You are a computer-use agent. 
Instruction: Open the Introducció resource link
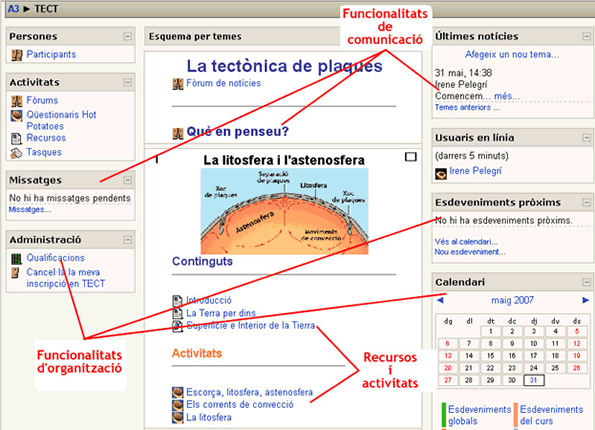pyautogui.click(x=209, y=300)
